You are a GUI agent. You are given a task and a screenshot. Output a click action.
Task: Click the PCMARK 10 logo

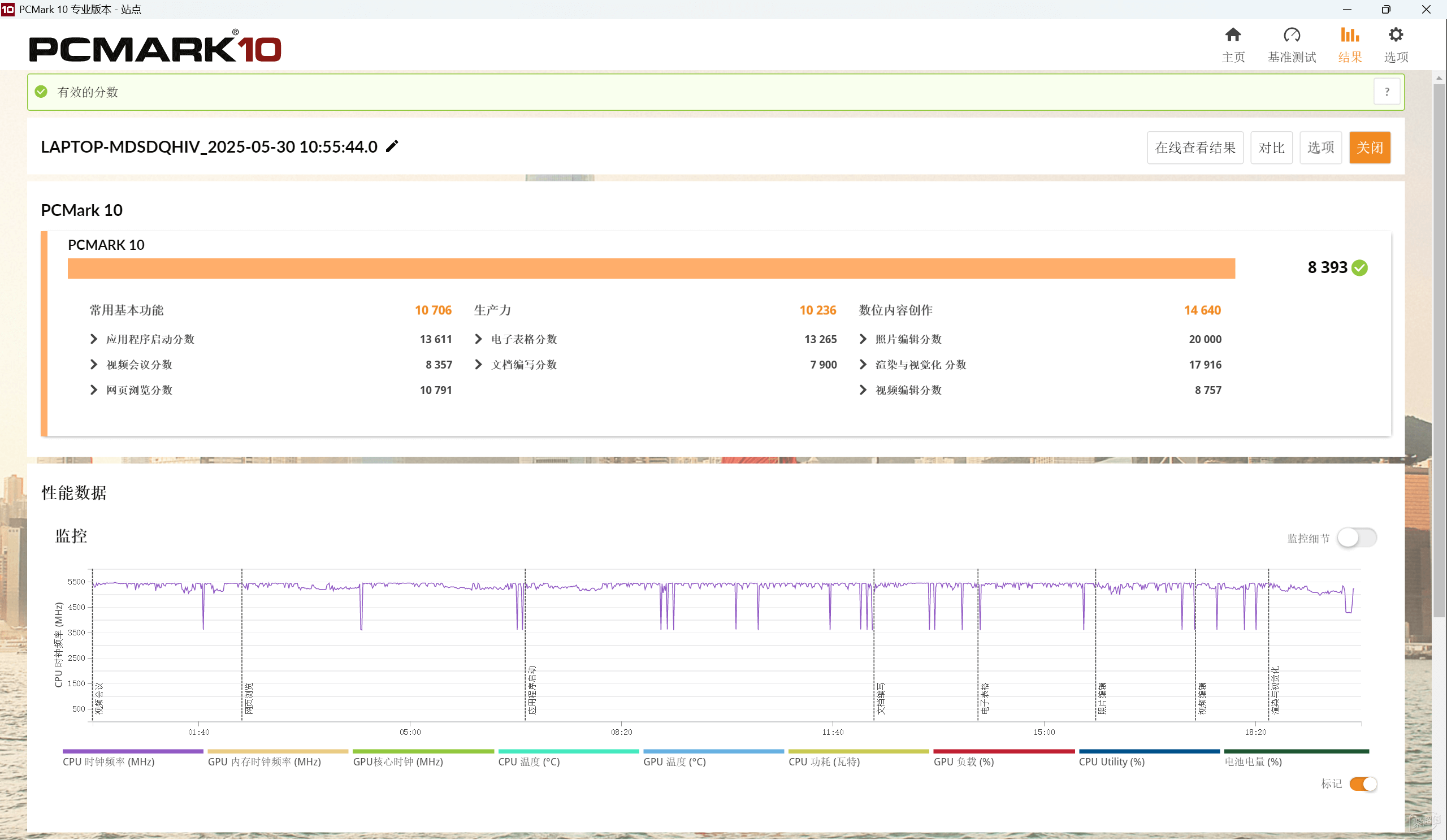[x=155, y=46]
